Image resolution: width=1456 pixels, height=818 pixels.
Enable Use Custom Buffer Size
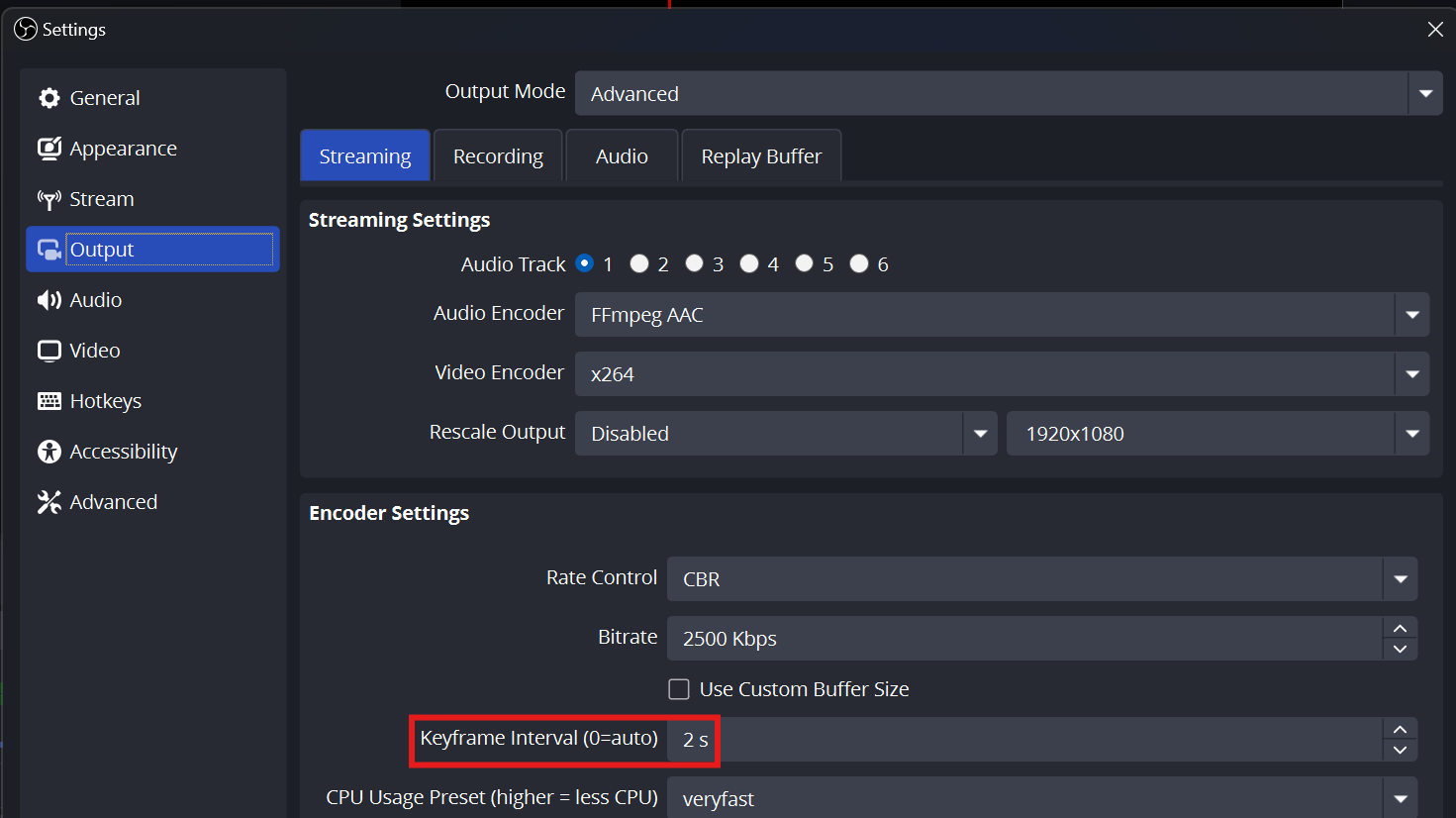[x=679, y=688]
